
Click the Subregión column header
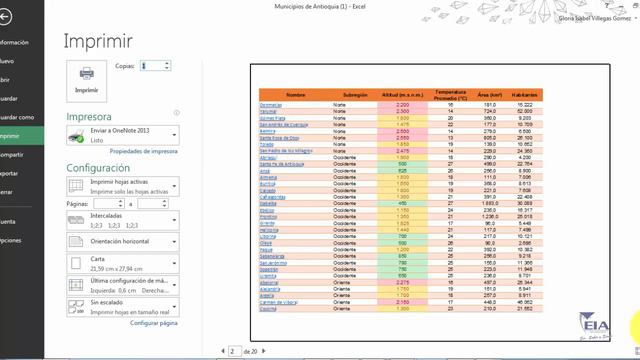pos(355,95)
